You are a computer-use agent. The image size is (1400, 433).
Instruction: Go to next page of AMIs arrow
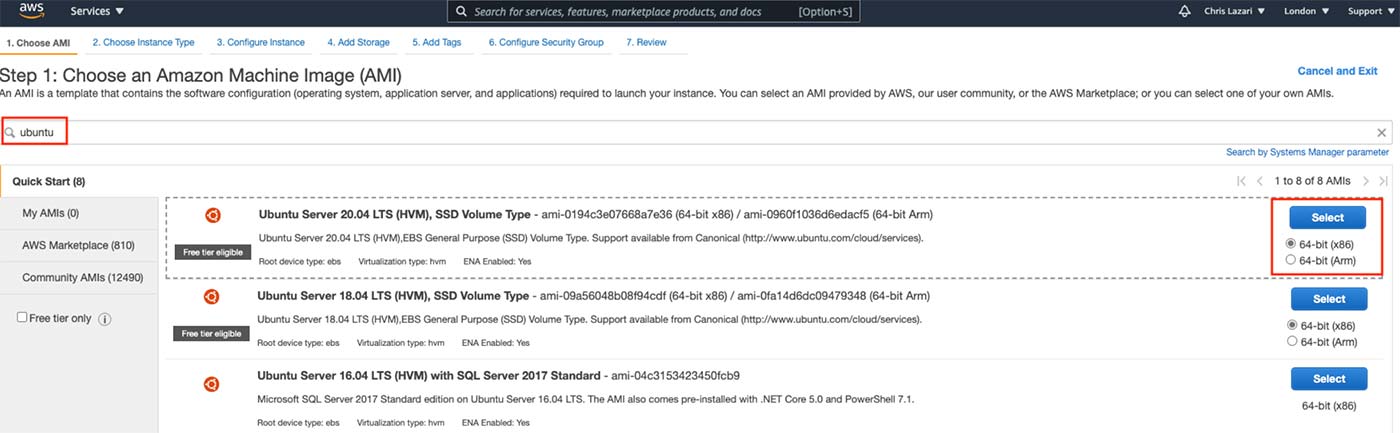click(x=1366, y=181)
